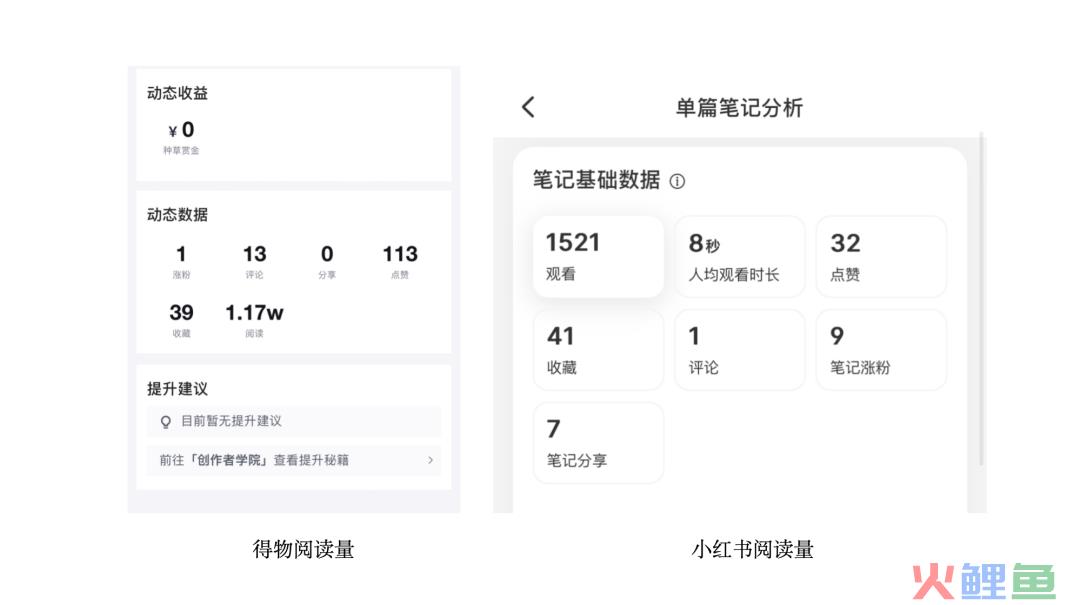Click the scrollbar of the note analysis panel
The width and height of the screenshot is (1080, 605).
(981, 300)
